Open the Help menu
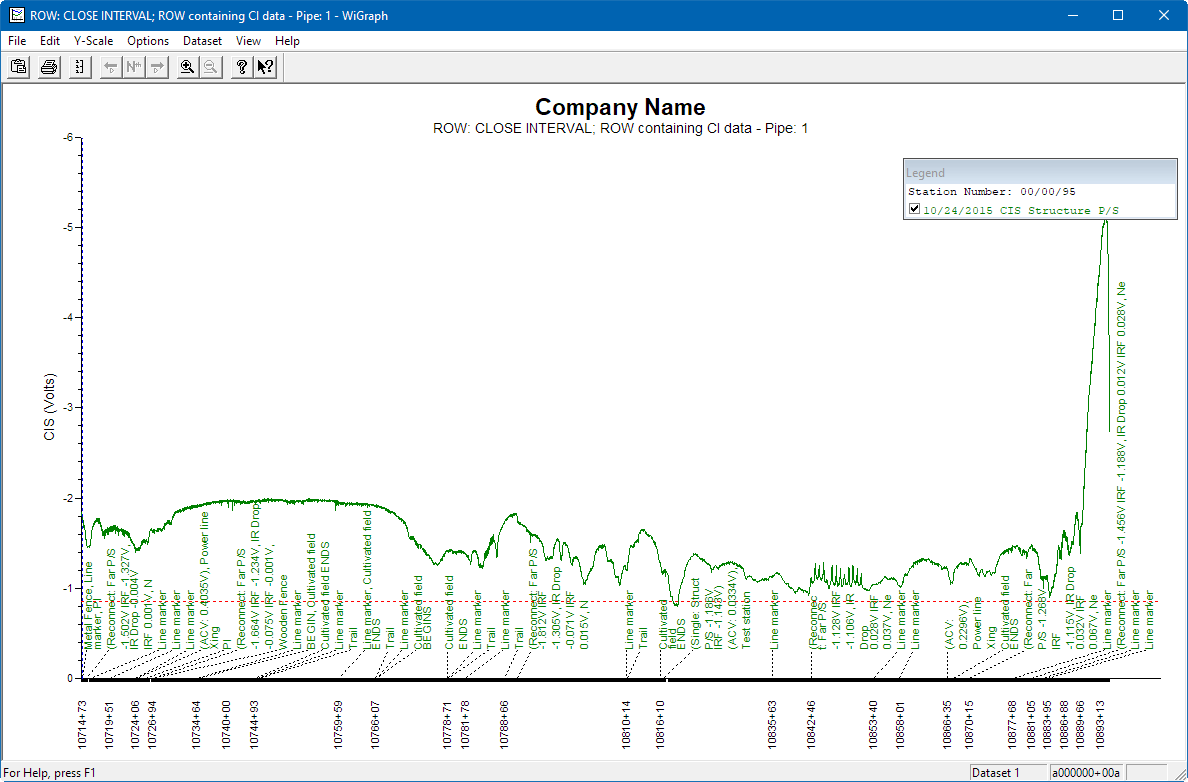Screen dimensions: 1188x782 pyautogui.click(x=287, y=41)
